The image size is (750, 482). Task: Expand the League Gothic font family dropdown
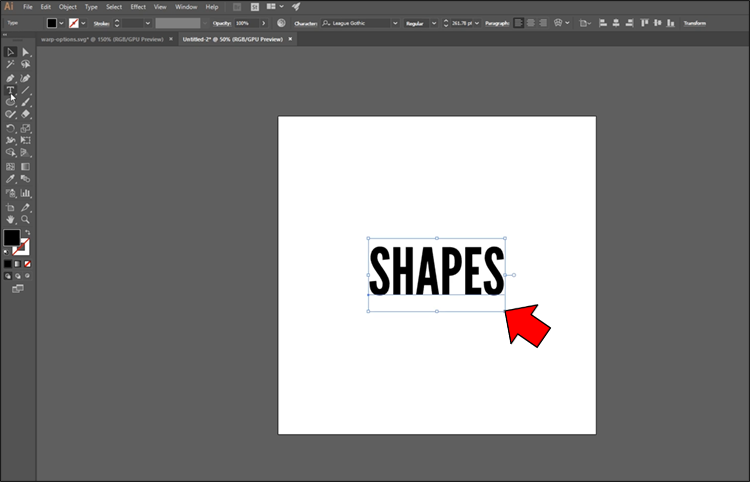click(x=394, y=22)
